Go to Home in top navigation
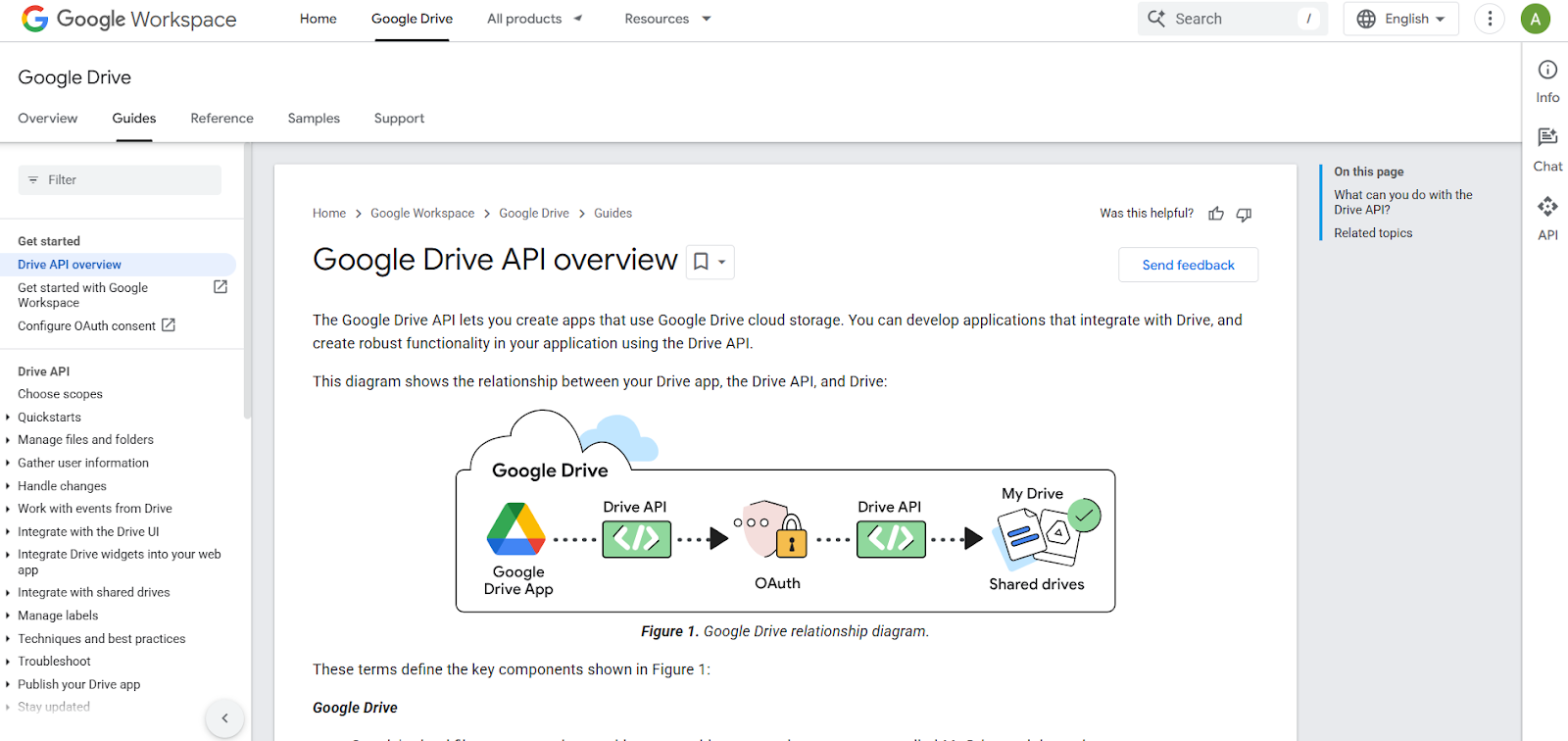This screenshot has width=1568, height=741. [318, 19]
